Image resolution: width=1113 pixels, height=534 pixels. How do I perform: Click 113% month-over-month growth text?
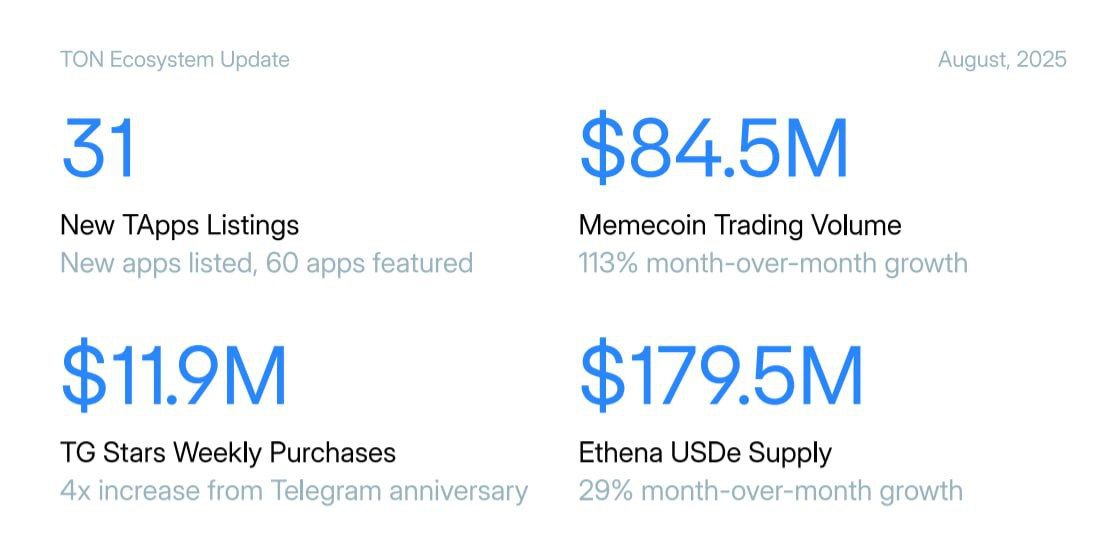[773, 263]
